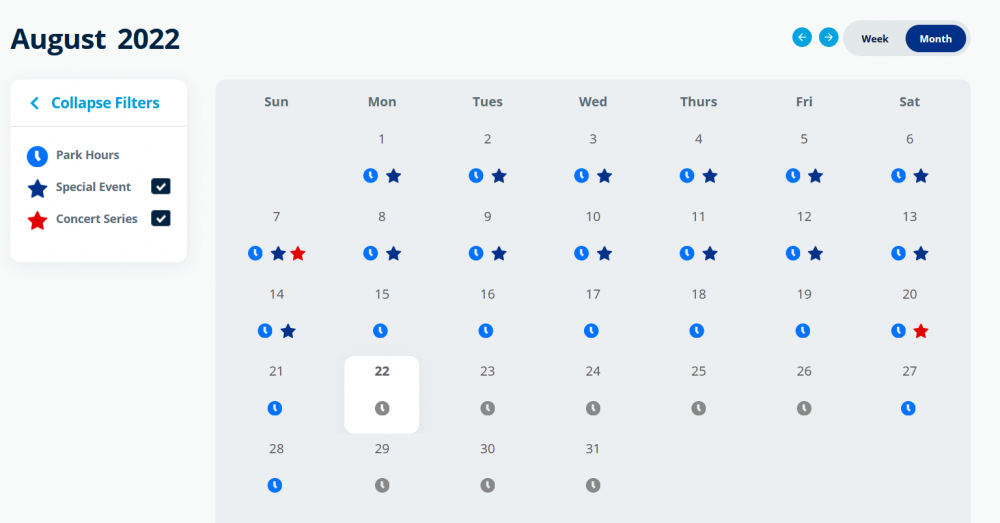
Task: Uncheck the Special Event filter checkbox
Action: click(x=161, y=187)
